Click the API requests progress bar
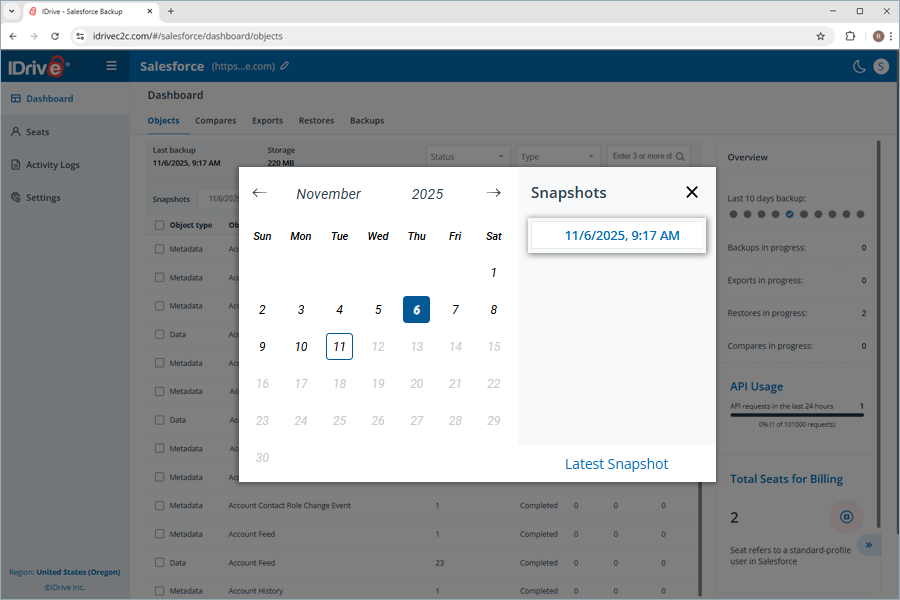 [x=797, y=415]
